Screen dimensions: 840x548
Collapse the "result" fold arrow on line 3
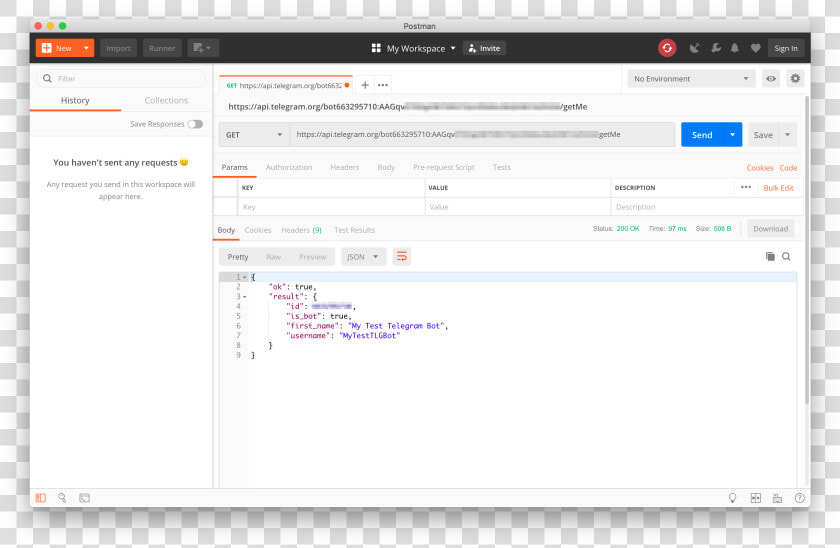click(x=245, y=297)
